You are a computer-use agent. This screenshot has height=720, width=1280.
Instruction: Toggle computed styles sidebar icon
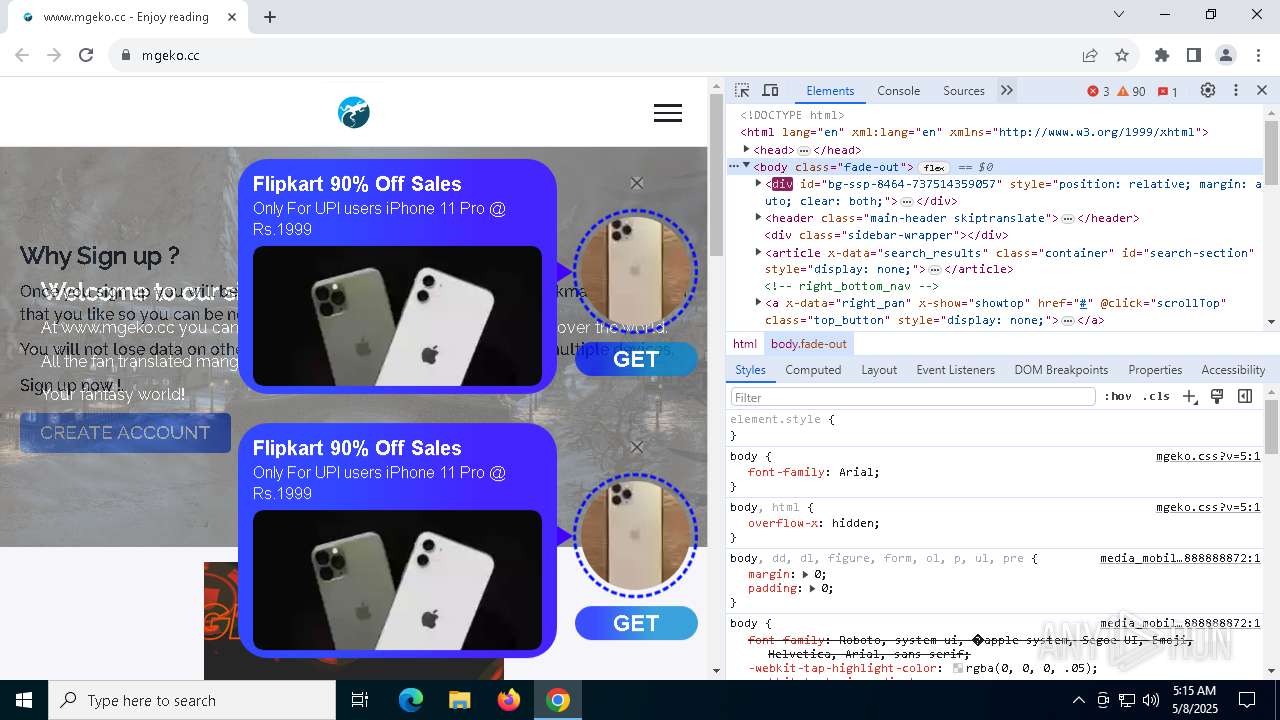(x=1245, y=397)
